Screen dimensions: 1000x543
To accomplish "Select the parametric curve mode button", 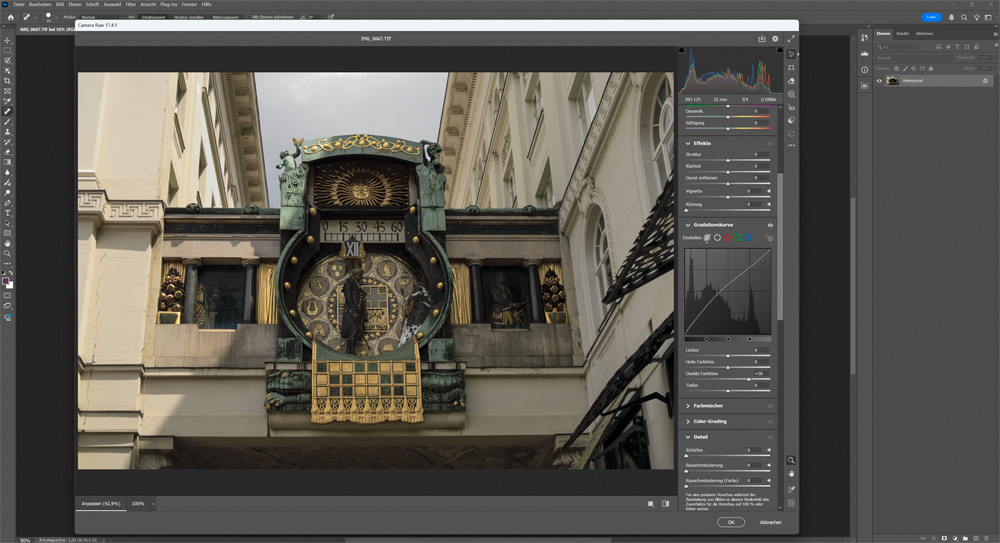I will [x=707, y=237].
